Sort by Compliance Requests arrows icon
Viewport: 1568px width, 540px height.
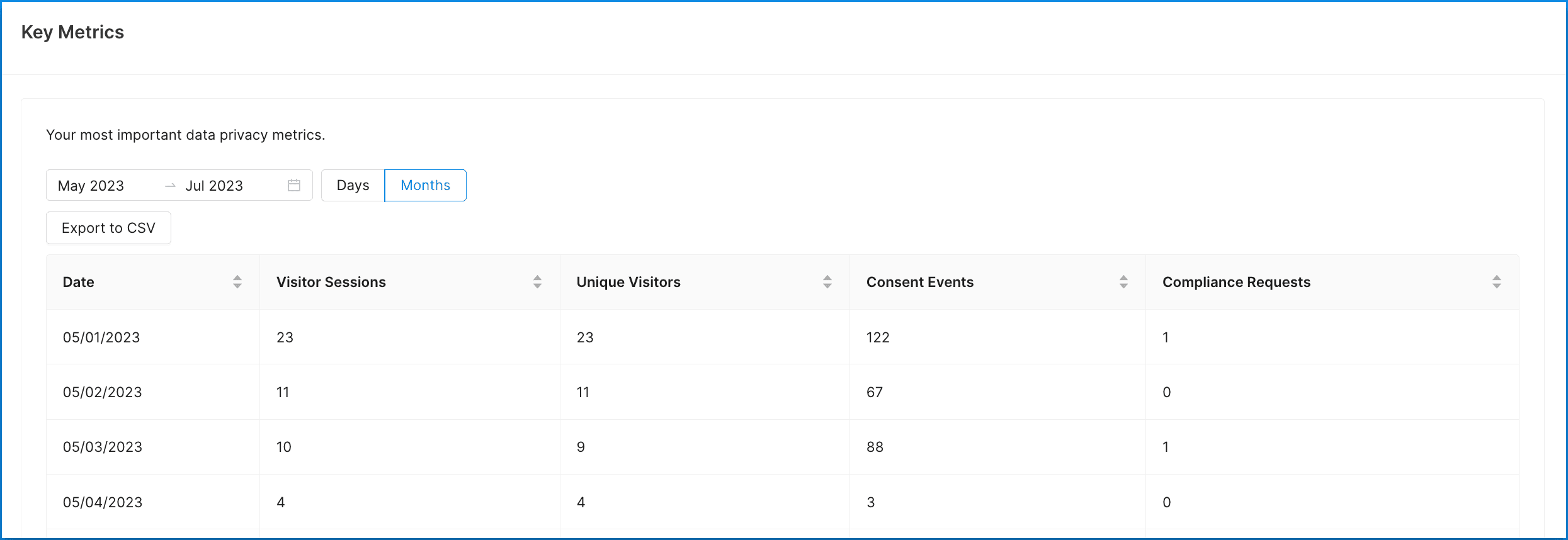[1497, 282]
